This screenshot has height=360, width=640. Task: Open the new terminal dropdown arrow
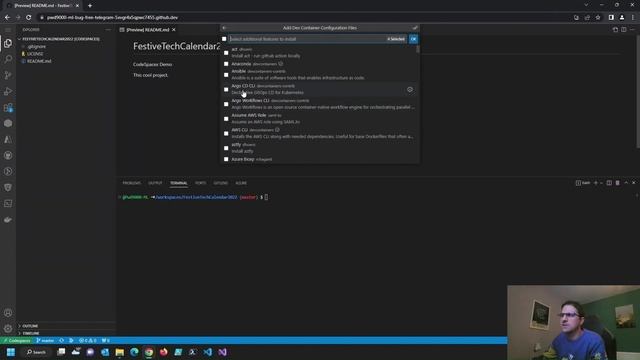pos(601,183)
